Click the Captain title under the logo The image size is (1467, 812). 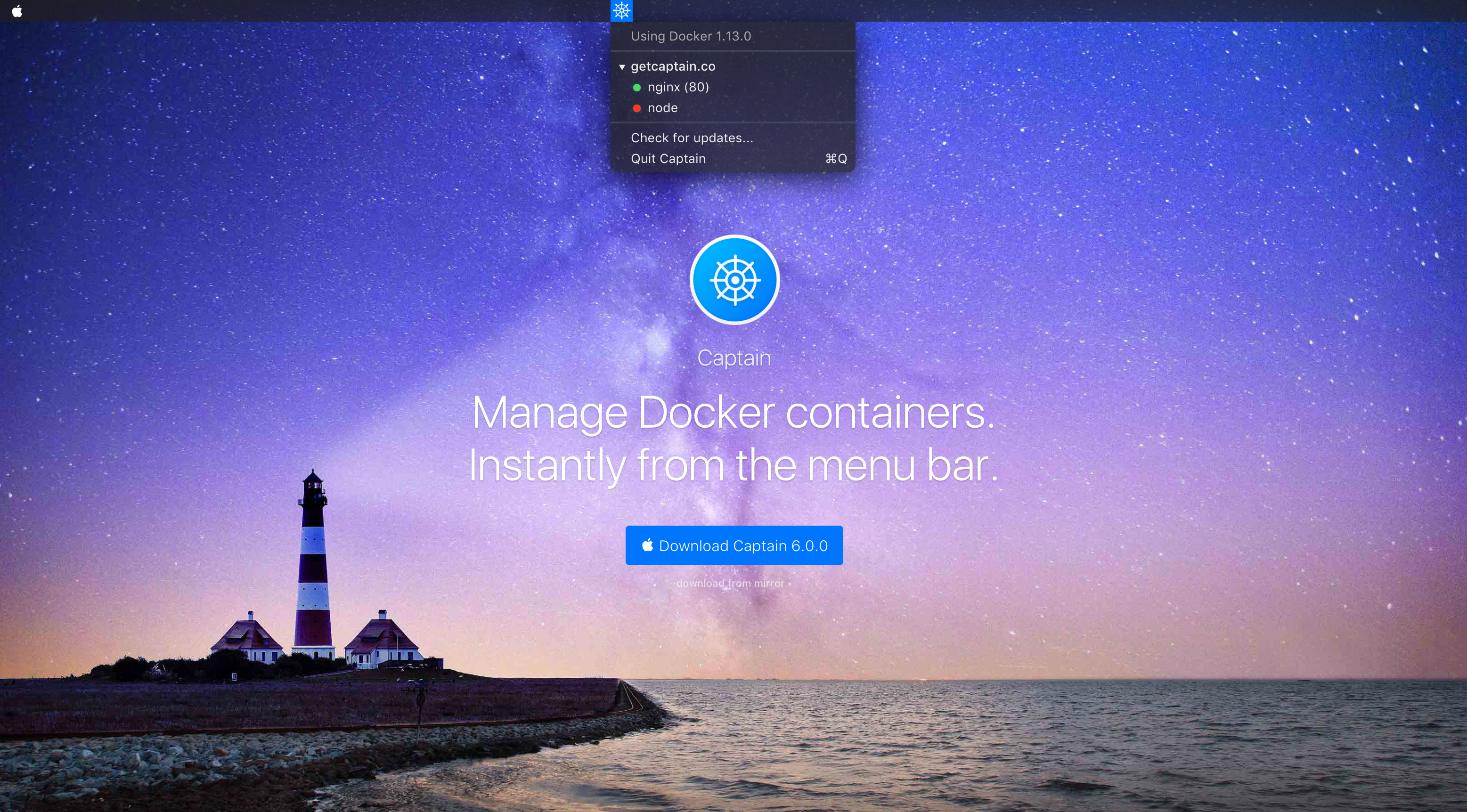733,358
